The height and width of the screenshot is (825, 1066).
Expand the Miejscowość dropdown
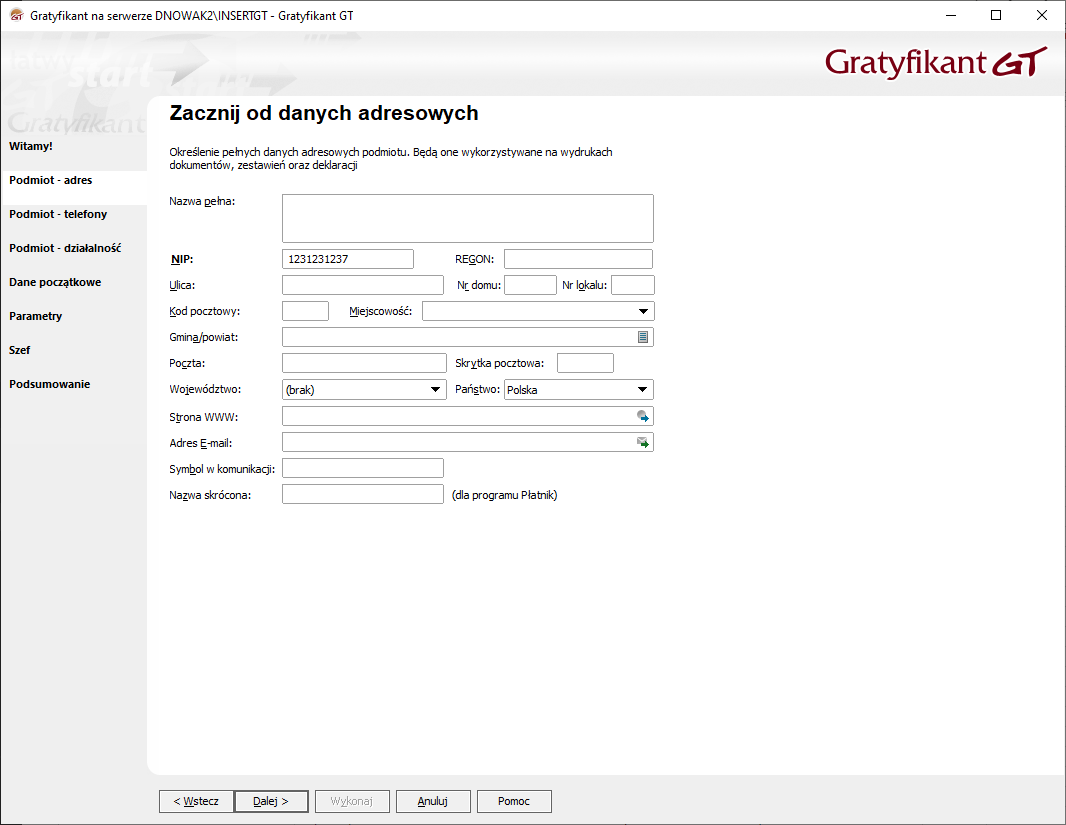pos(643,311)
